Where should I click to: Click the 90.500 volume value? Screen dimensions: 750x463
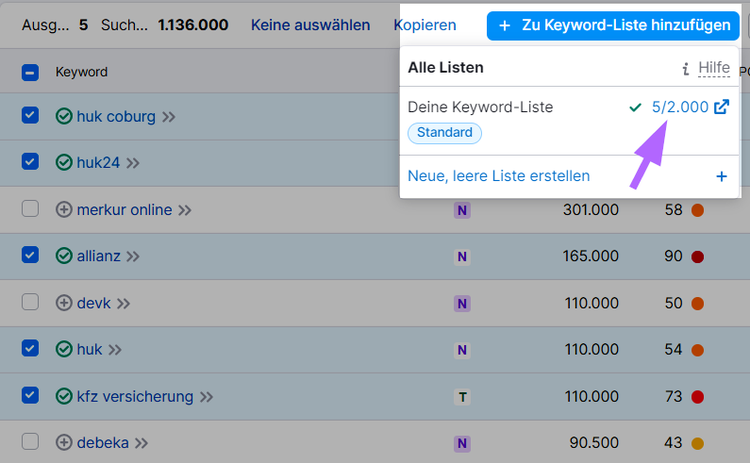[594, 443]
